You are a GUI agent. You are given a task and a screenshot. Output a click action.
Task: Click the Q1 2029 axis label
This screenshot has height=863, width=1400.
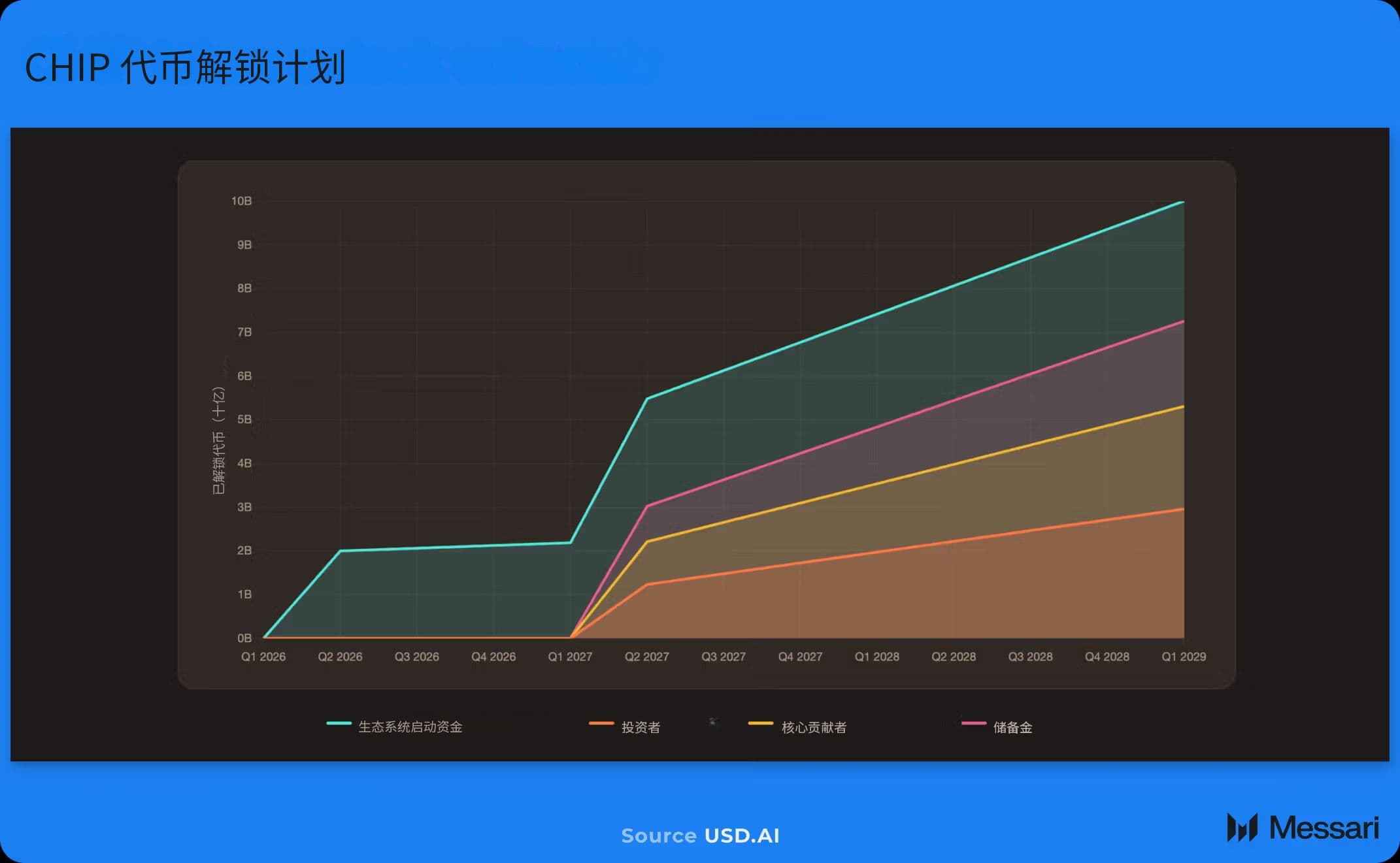[x=1183, y=657]
